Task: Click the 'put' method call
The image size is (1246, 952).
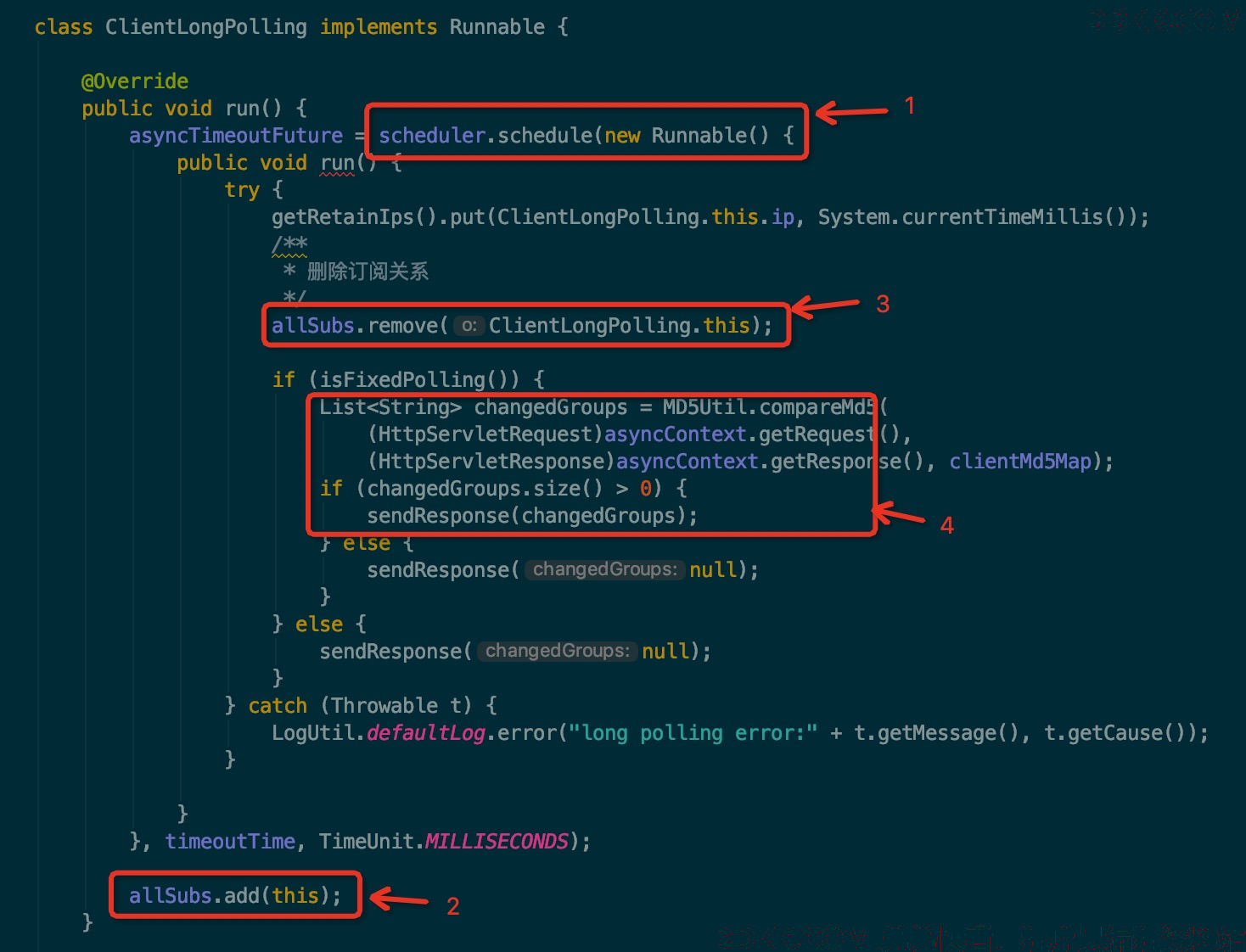Action: pyautogui.click(x=467, y=217)
